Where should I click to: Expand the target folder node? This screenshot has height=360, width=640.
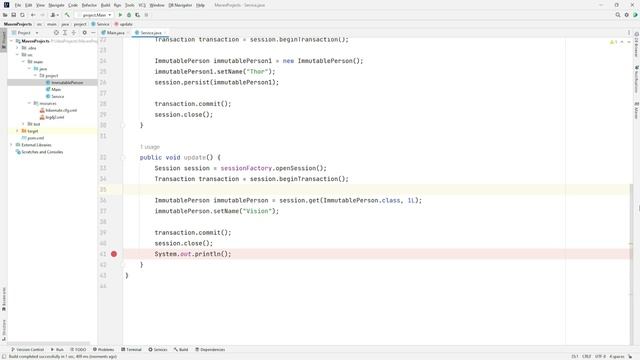[18, 131]
